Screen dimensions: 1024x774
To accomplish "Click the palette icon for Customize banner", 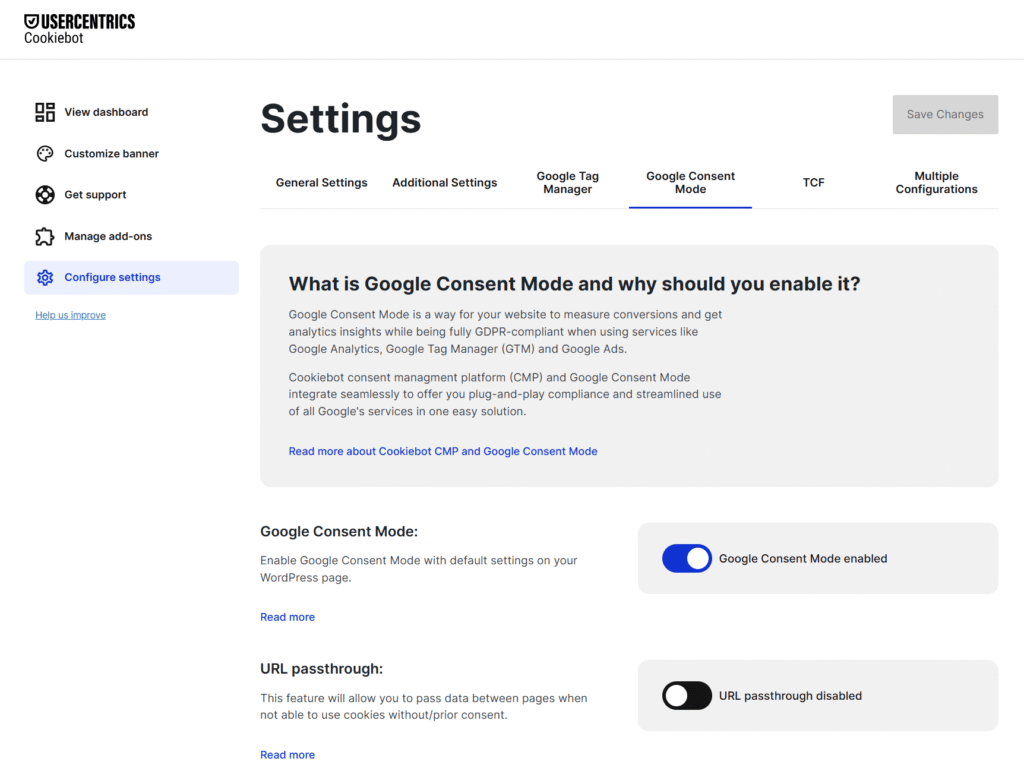I will point(45,153).
